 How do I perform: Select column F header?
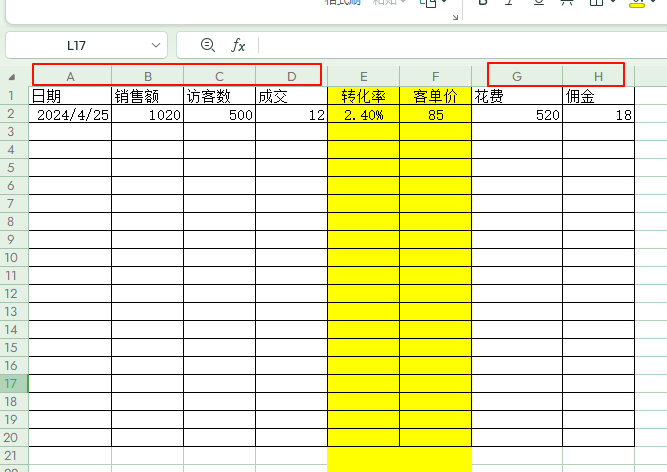[x=436, y=77]
